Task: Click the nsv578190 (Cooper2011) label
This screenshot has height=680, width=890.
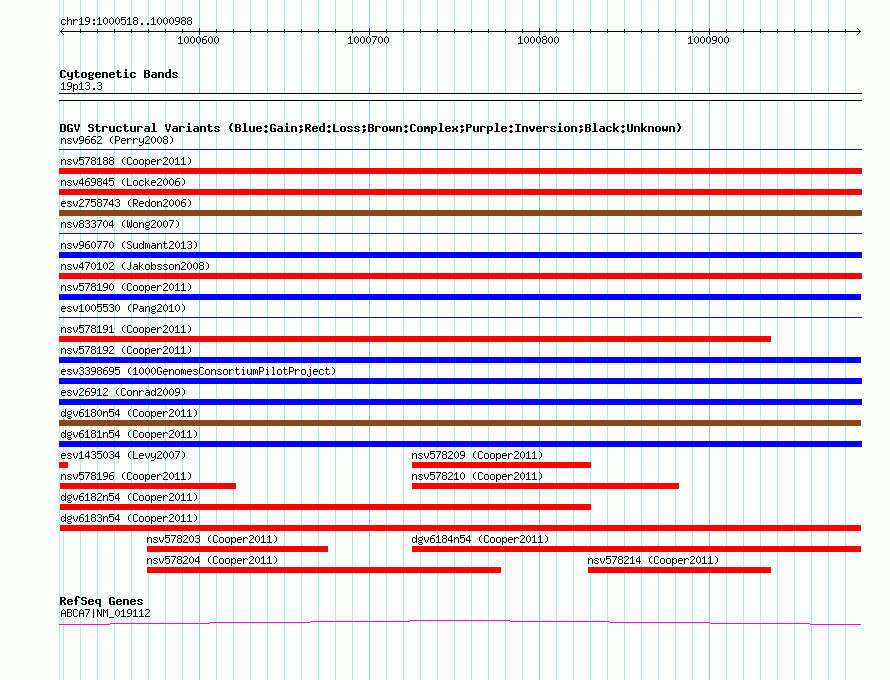Action: tap(126, 287)
